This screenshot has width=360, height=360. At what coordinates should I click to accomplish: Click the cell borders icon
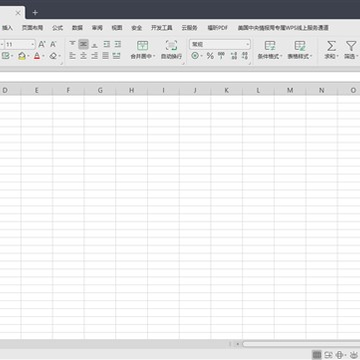[5, 56]
